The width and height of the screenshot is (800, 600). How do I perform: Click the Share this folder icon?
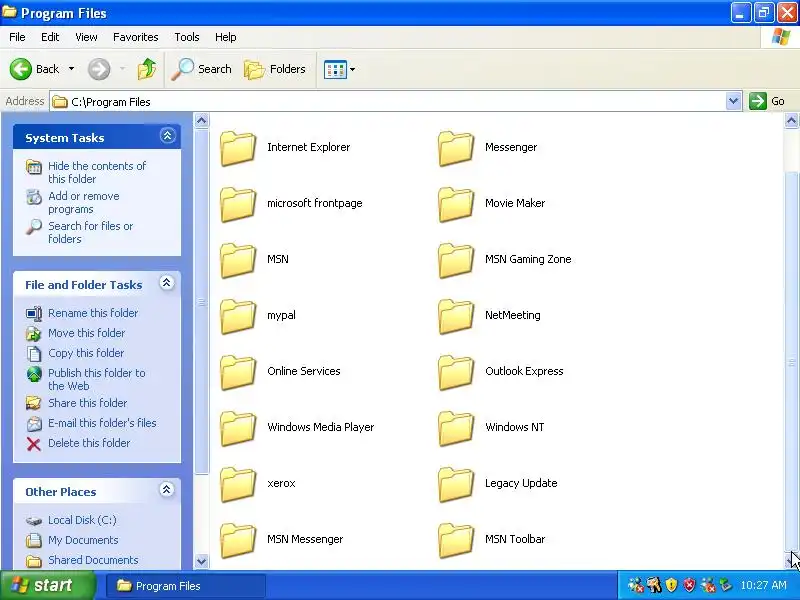pyautogui.click(x=34, y=403)
